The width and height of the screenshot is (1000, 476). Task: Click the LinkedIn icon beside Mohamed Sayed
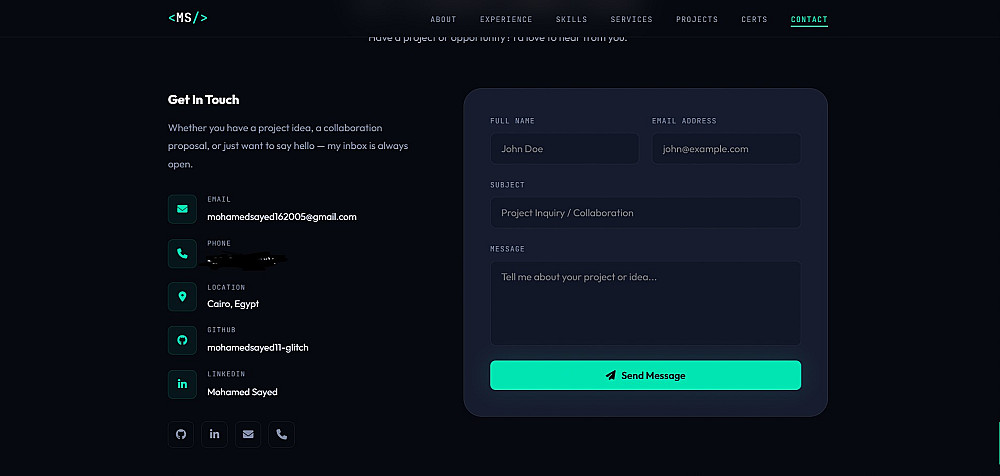(182, 384)
